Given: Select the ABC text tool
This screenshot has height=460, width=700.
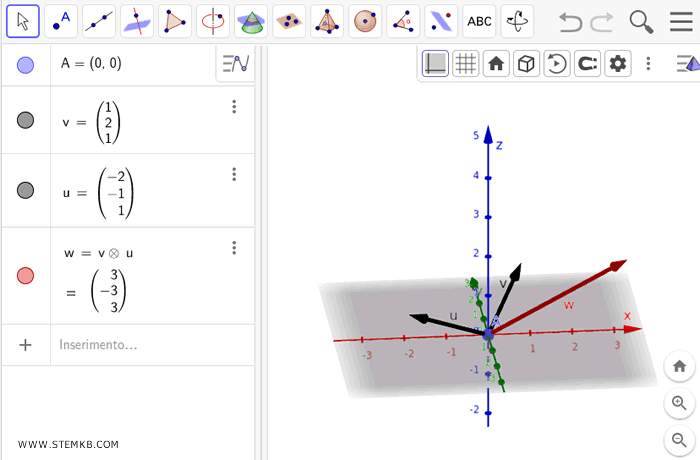Looking at the screenshot, I should click(x=480, y=20).
